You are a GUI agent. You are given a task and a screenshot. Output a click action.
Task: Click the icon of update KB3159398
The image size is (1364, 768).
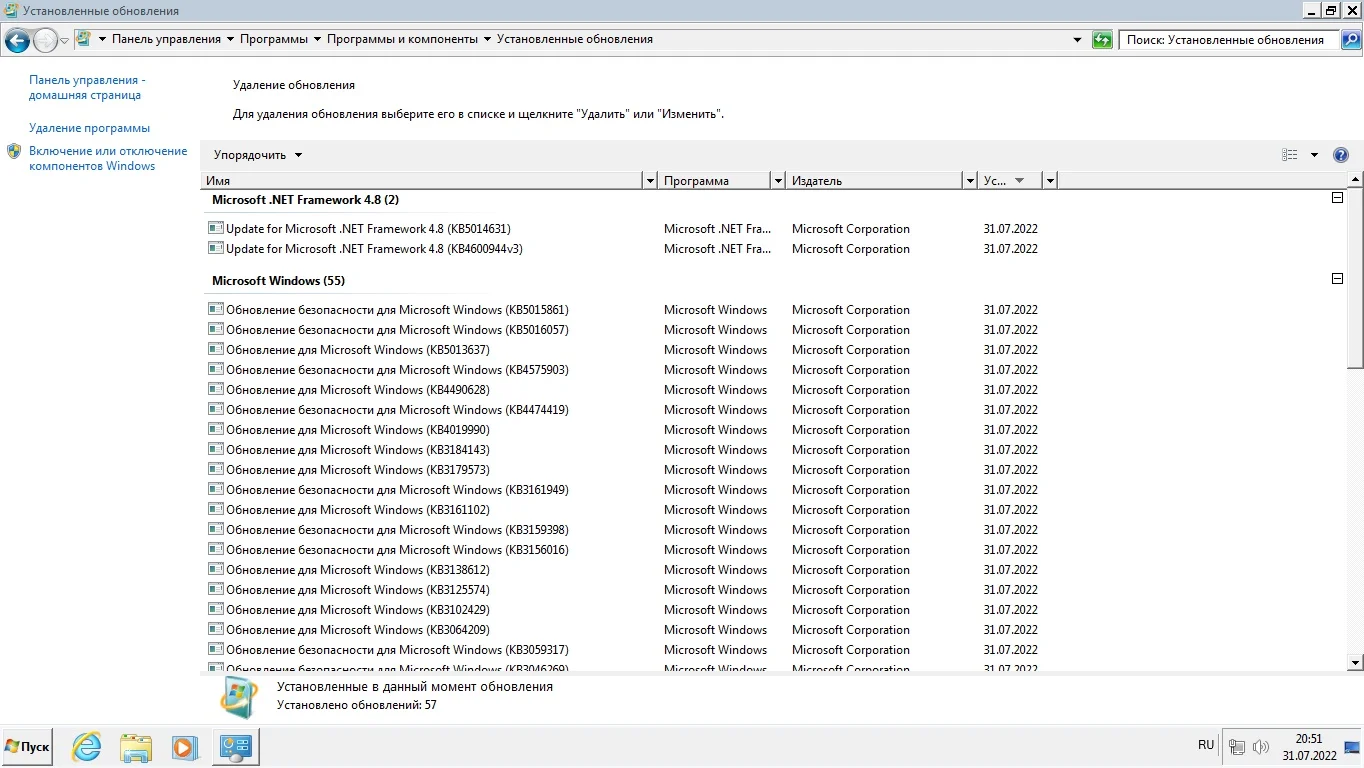coord(215,529)
